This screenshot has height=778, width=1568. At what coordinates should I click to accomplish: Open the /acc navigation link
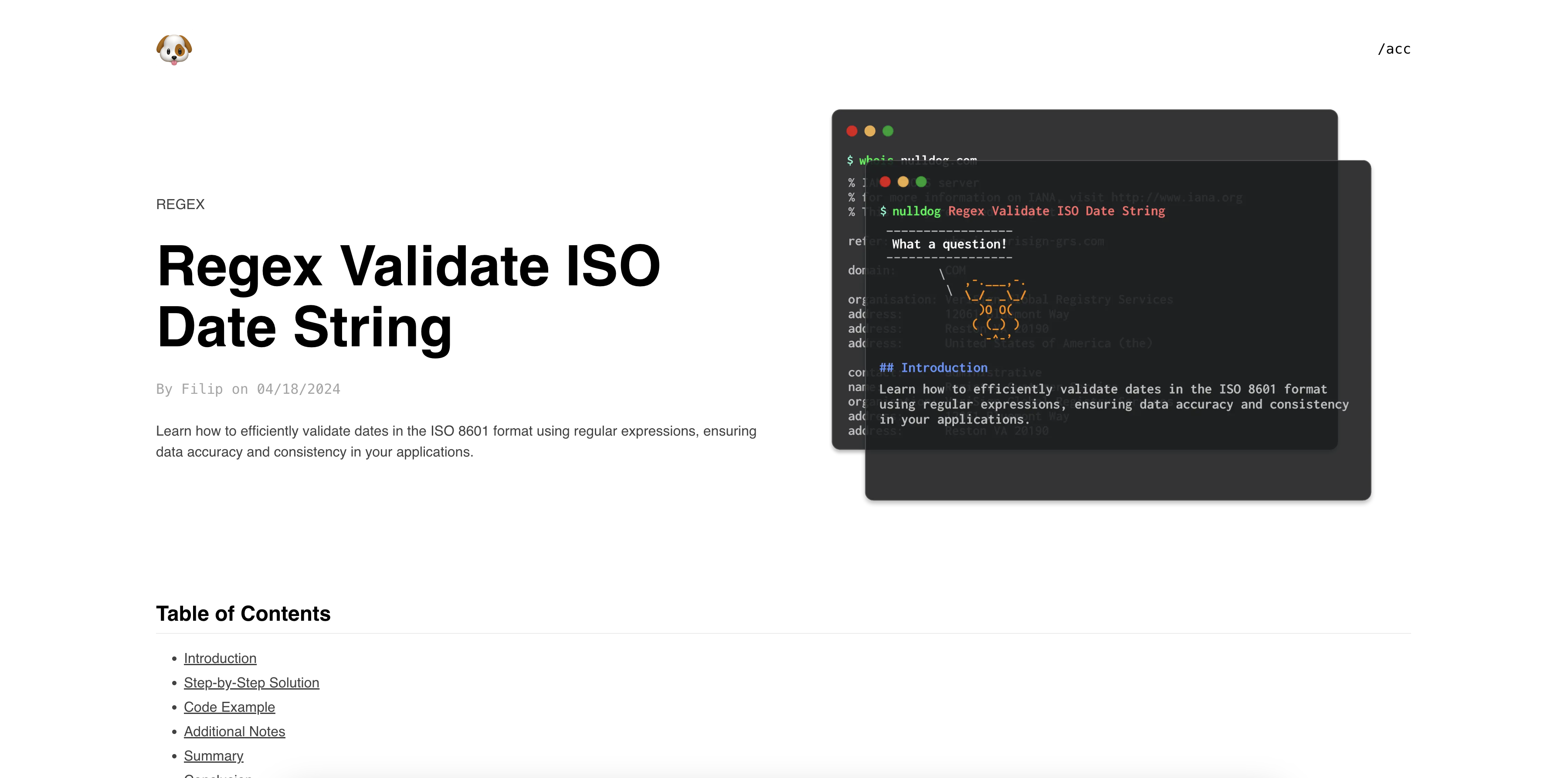pos(1394,49)
